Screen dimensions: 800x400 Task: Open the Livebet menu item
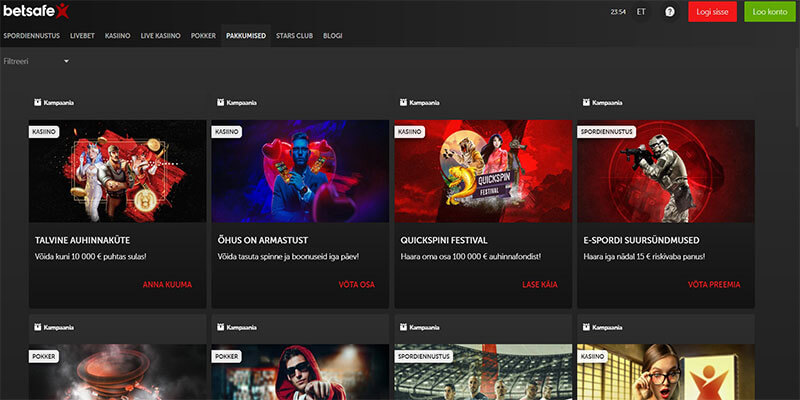pyautogui.click(x=83, y=36)
